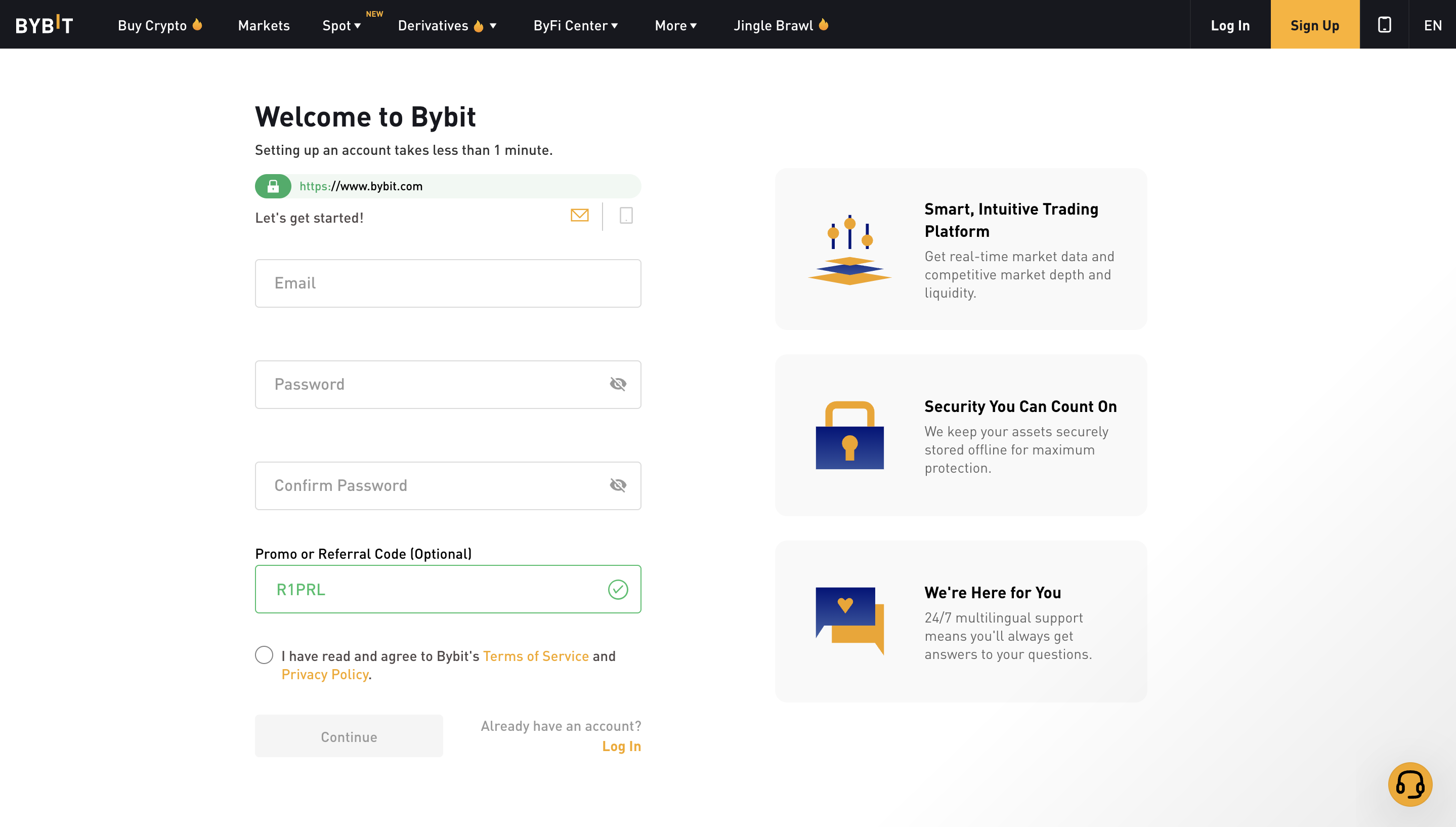
Task: Click inside the Email input field
Action: (x=448, y=283)
